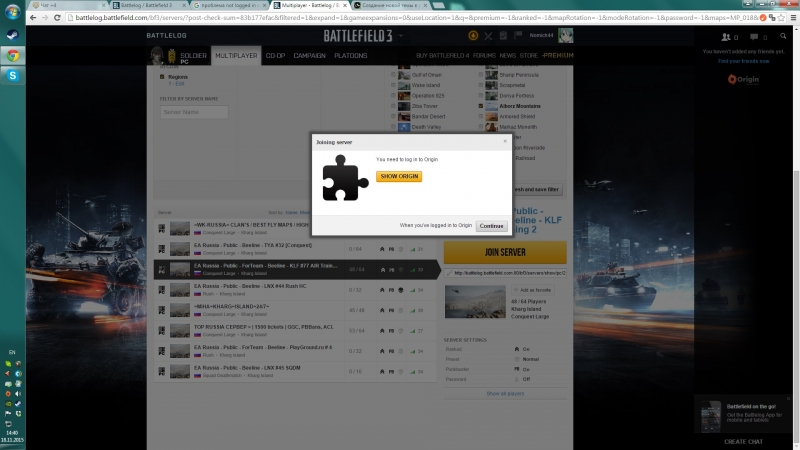This screenshot has height=450, width=800.
Task: Toggle the Donya Fortress map checkbox
Action: coord(481,95)
